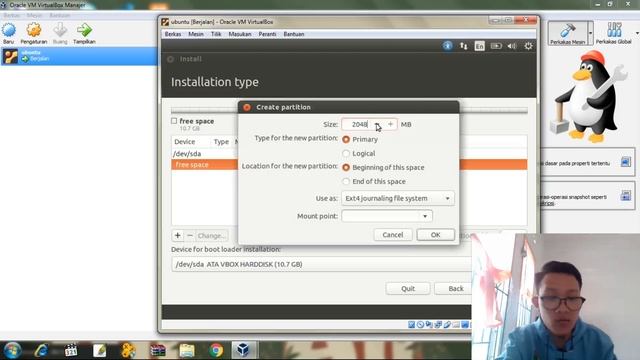Viewport: 640px width, 360px height.
Task: Click the Baru (New) toolbar icon
Action: coord(9,30)
